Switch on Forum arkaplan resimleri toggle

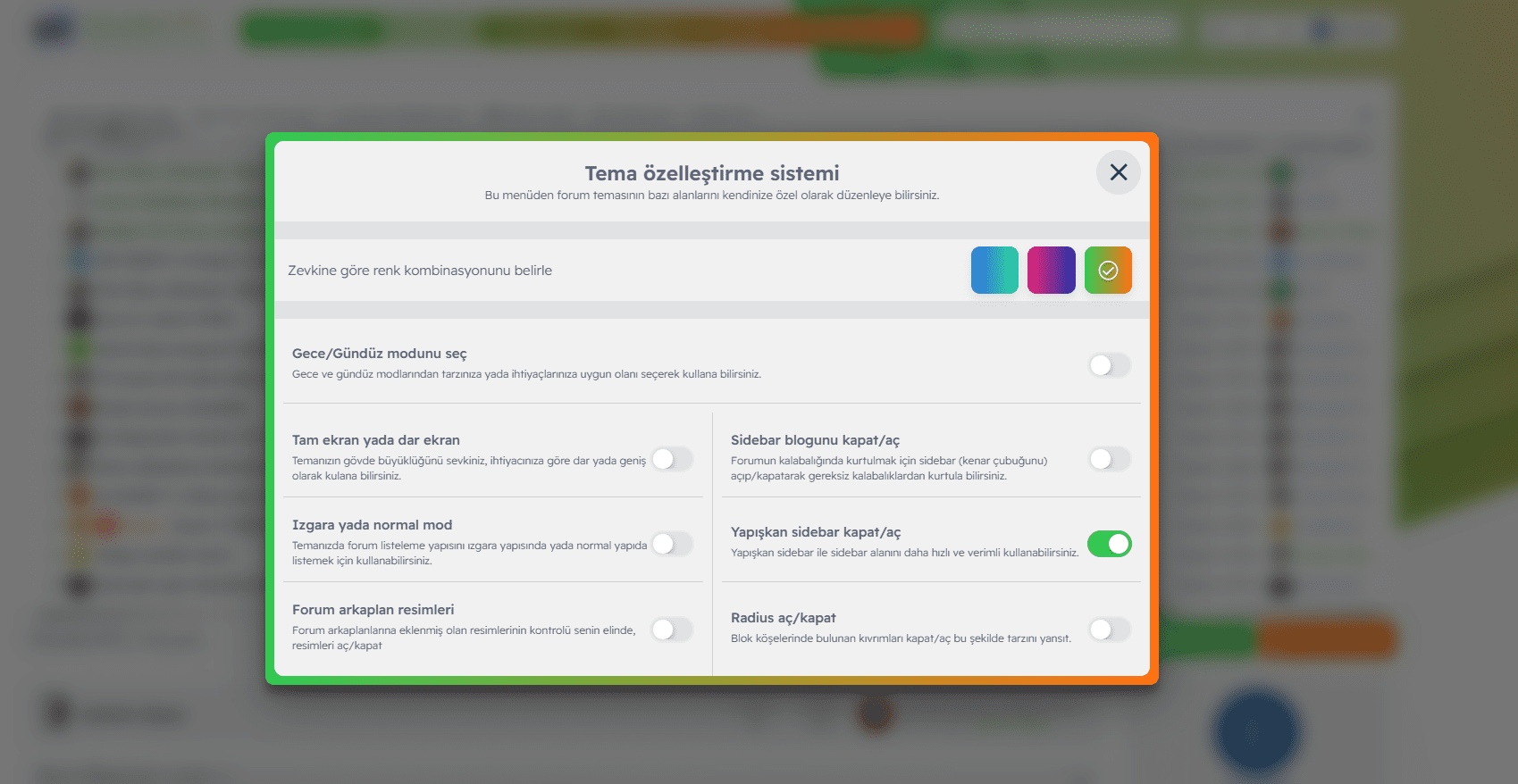[672, 630]
